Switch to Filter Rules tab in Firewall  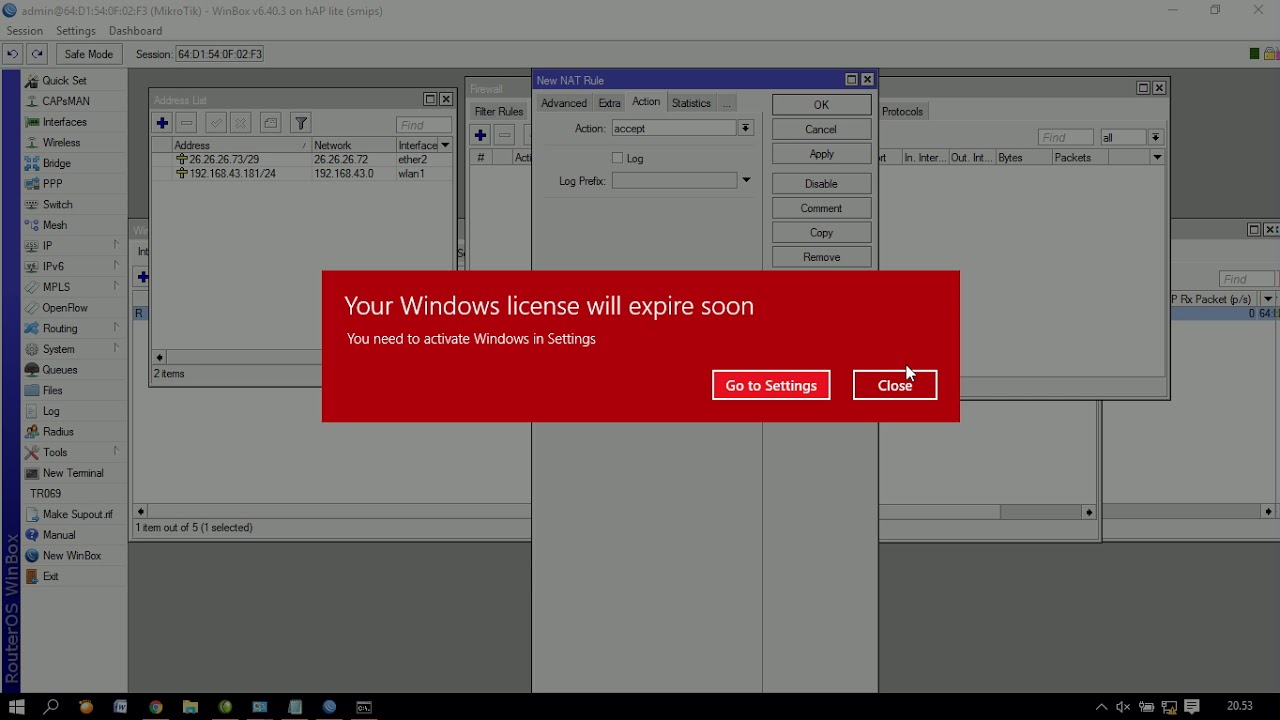tap(499, 112)
